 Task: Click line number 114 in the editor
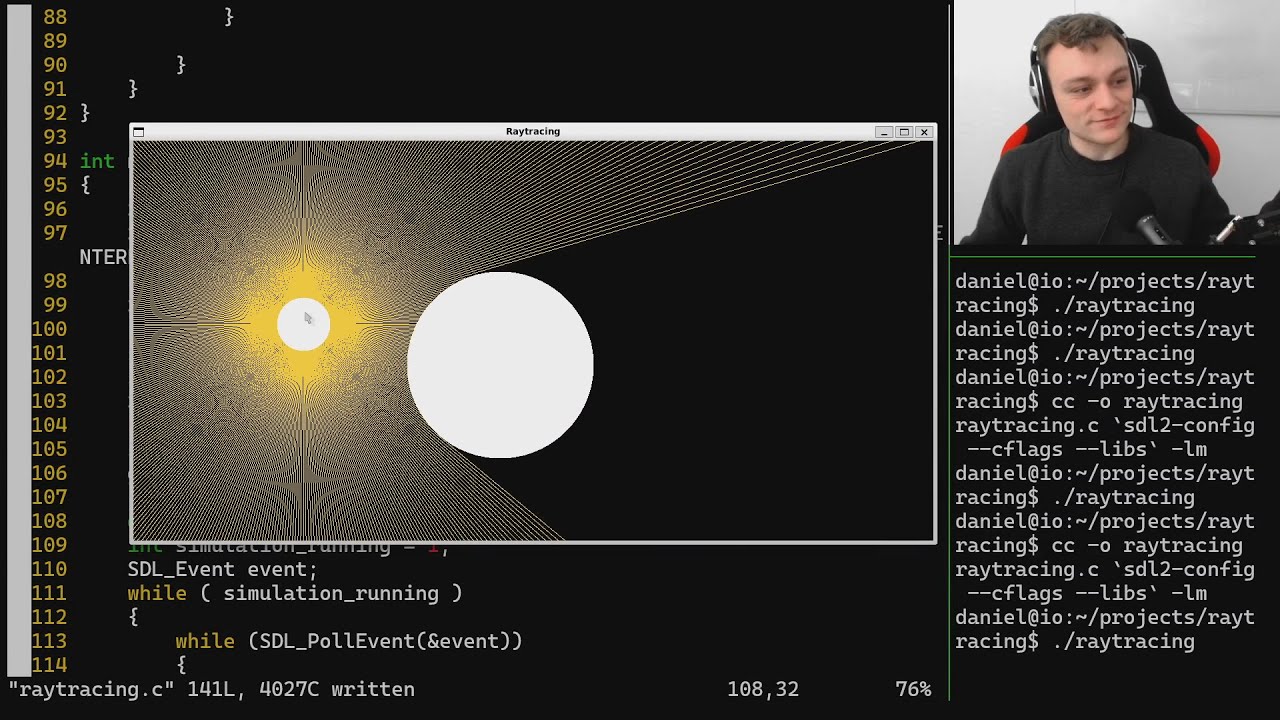[49, 665]
